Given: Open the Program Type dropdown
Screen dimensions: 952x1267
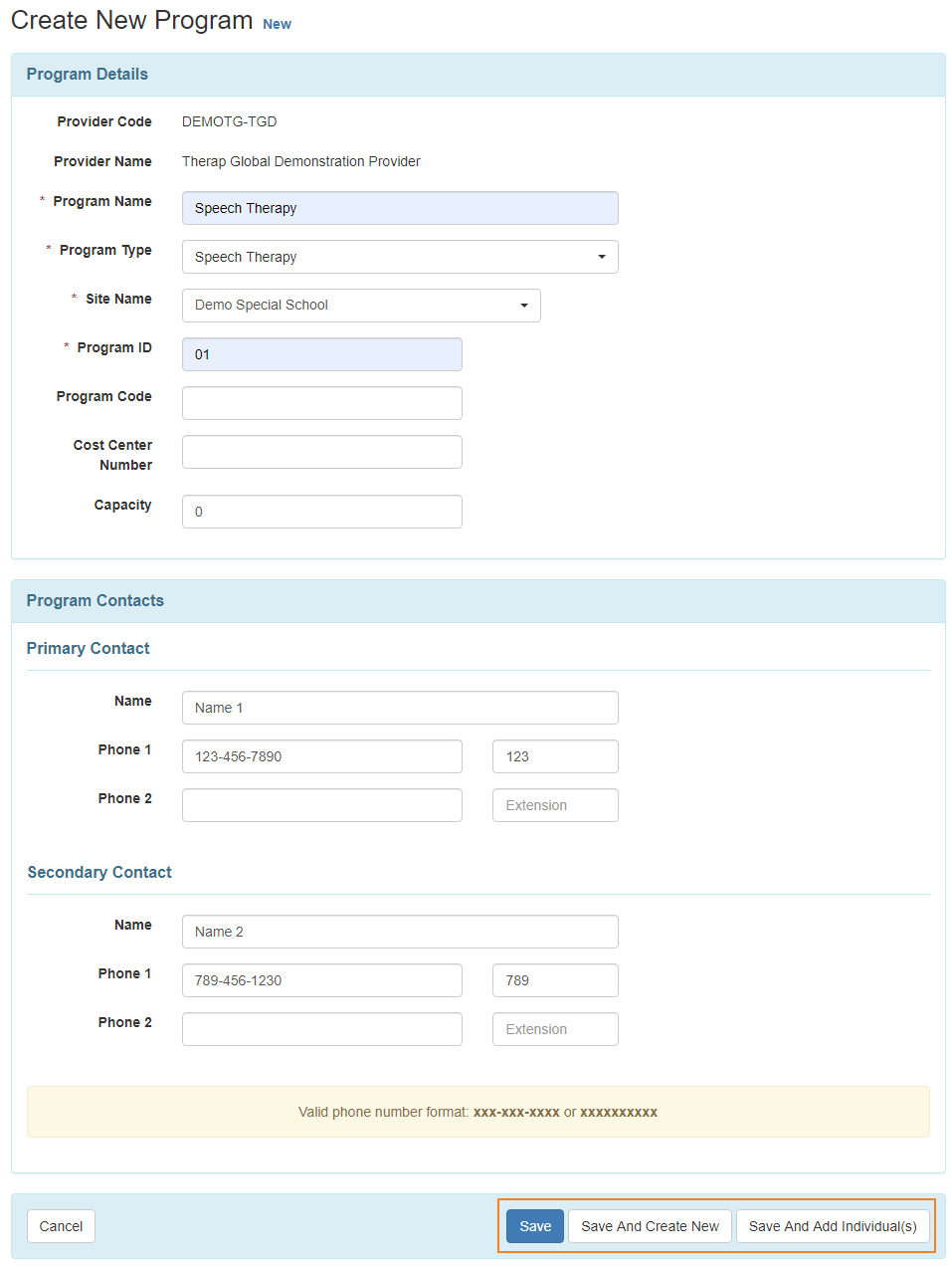Looking at the screenshot, I should 400,257.
